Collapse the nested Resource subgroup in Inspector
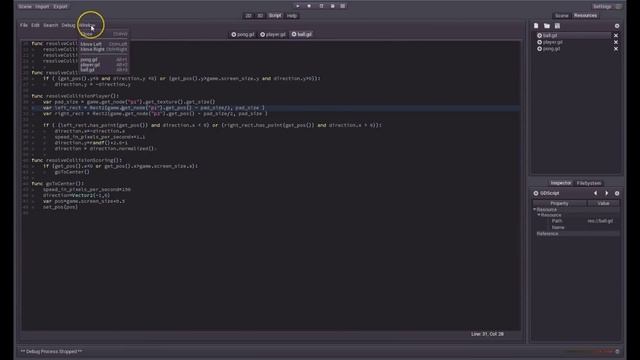Image resolution: width=640 pixels, height=360 pixels. [539, 215]
